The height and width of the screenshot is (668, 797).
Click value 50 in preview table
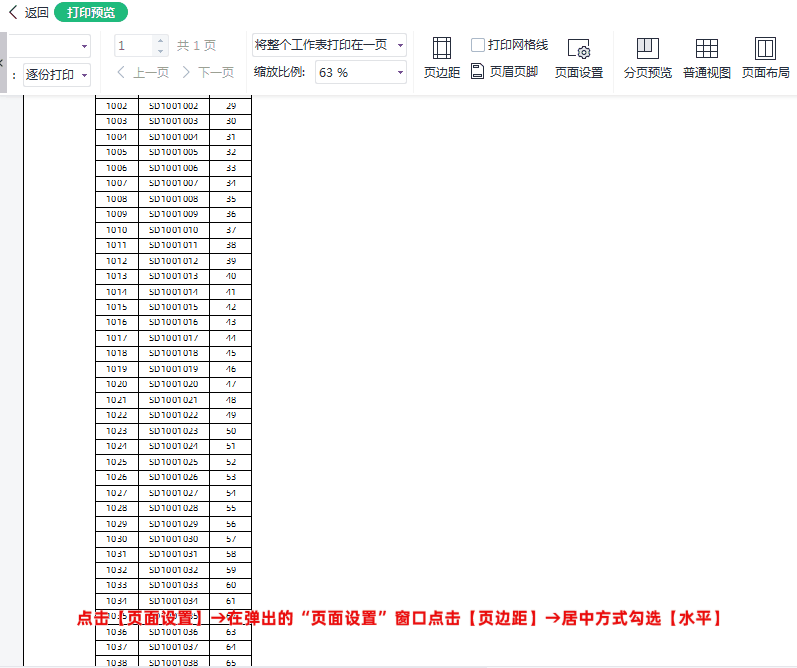pos(231,431)
